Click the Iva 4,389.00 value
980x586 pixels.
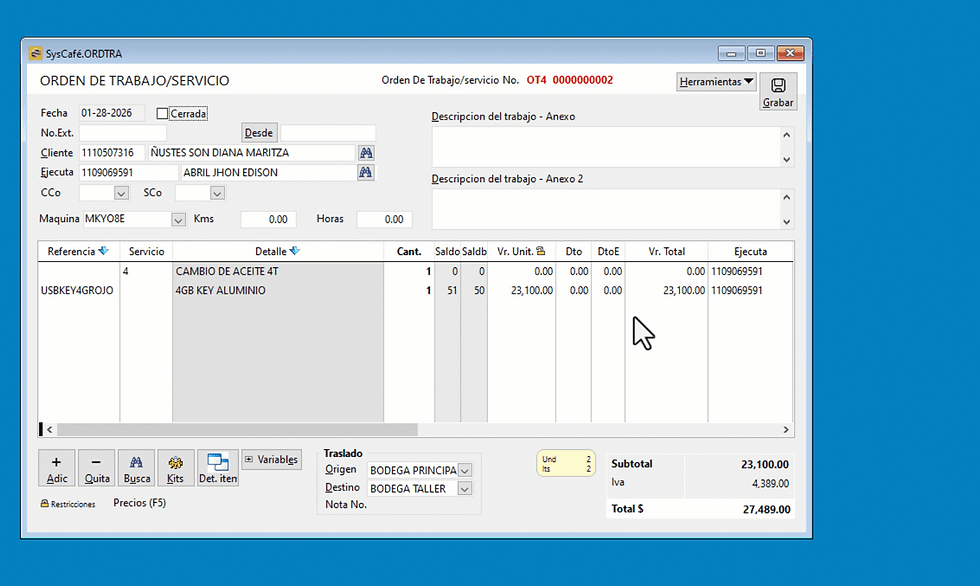tap(770, 484)
